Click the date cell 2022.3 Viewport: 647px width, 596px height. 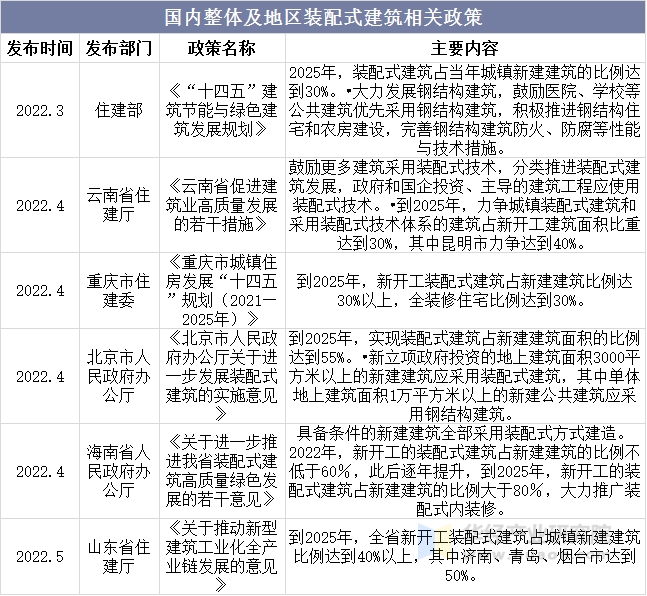click(40, 111)
